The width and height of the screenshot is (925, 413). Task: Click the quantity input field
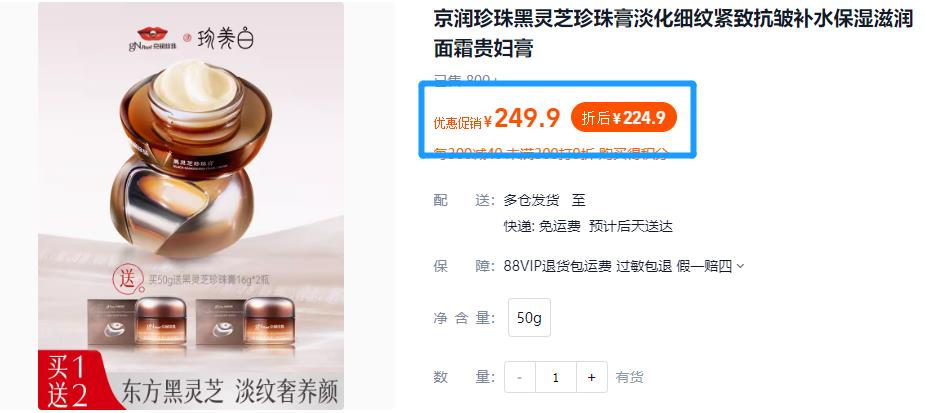coord(556,377)
